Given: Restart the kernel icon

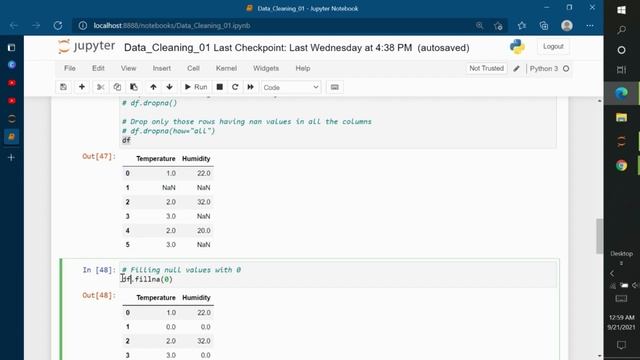Looking at the screenshot, I should 235,87.
